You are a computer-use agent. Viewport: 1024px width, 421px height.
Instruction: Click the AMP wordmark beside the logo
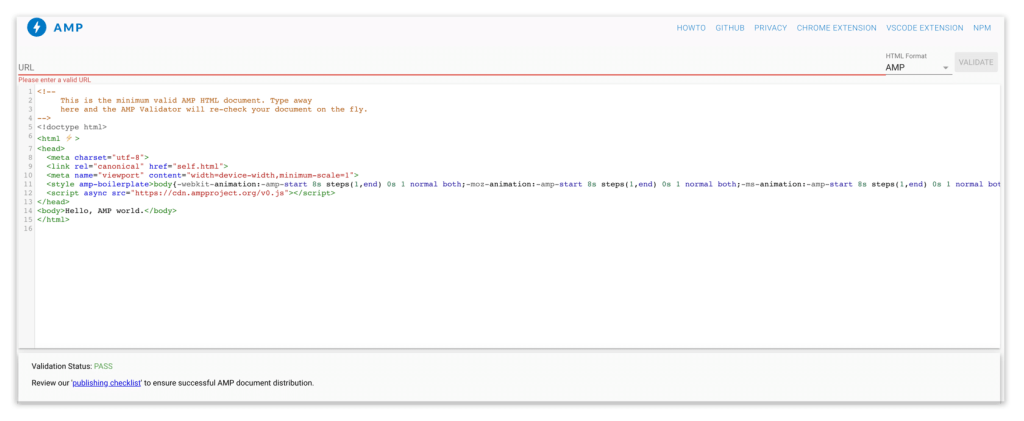click(x=68, y=28)
